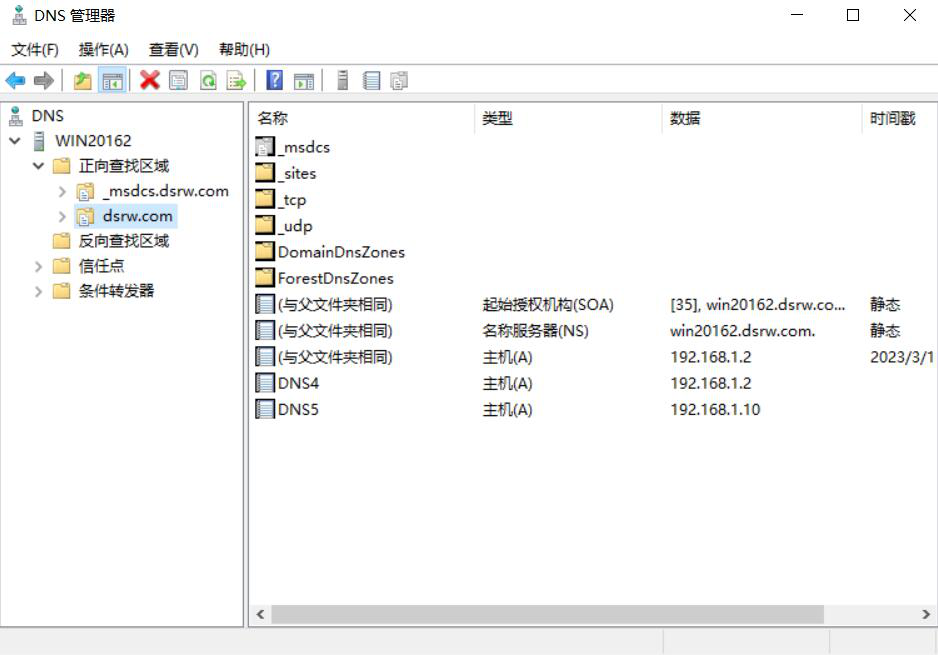Viewport: 938px width, 655px height.
Task: Click the rightmost toolbar records icon
Action: click(x=399, y=80)
